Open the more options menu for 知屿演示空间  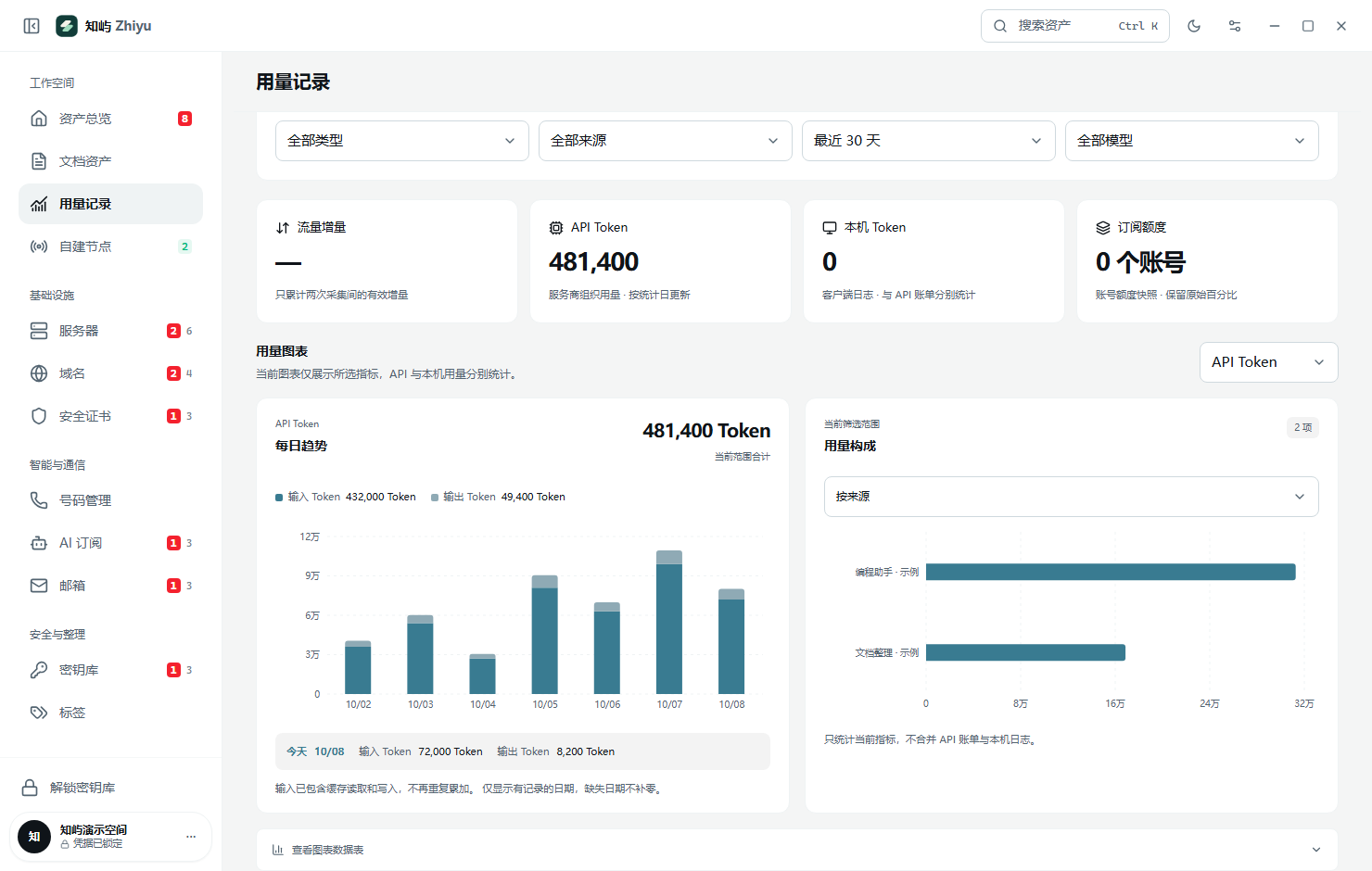point(191,837)
